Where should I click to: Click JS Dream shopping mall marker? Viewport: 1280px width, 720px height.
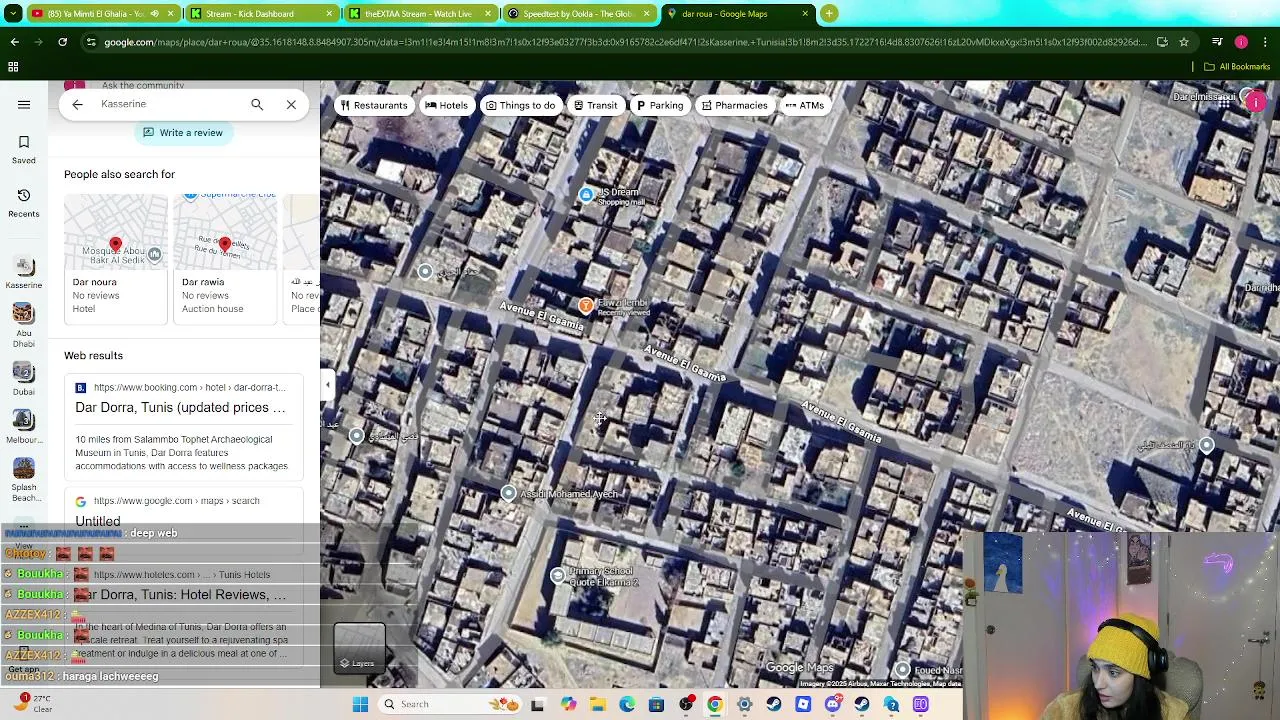pyautogui.click(x=586, y=196)
